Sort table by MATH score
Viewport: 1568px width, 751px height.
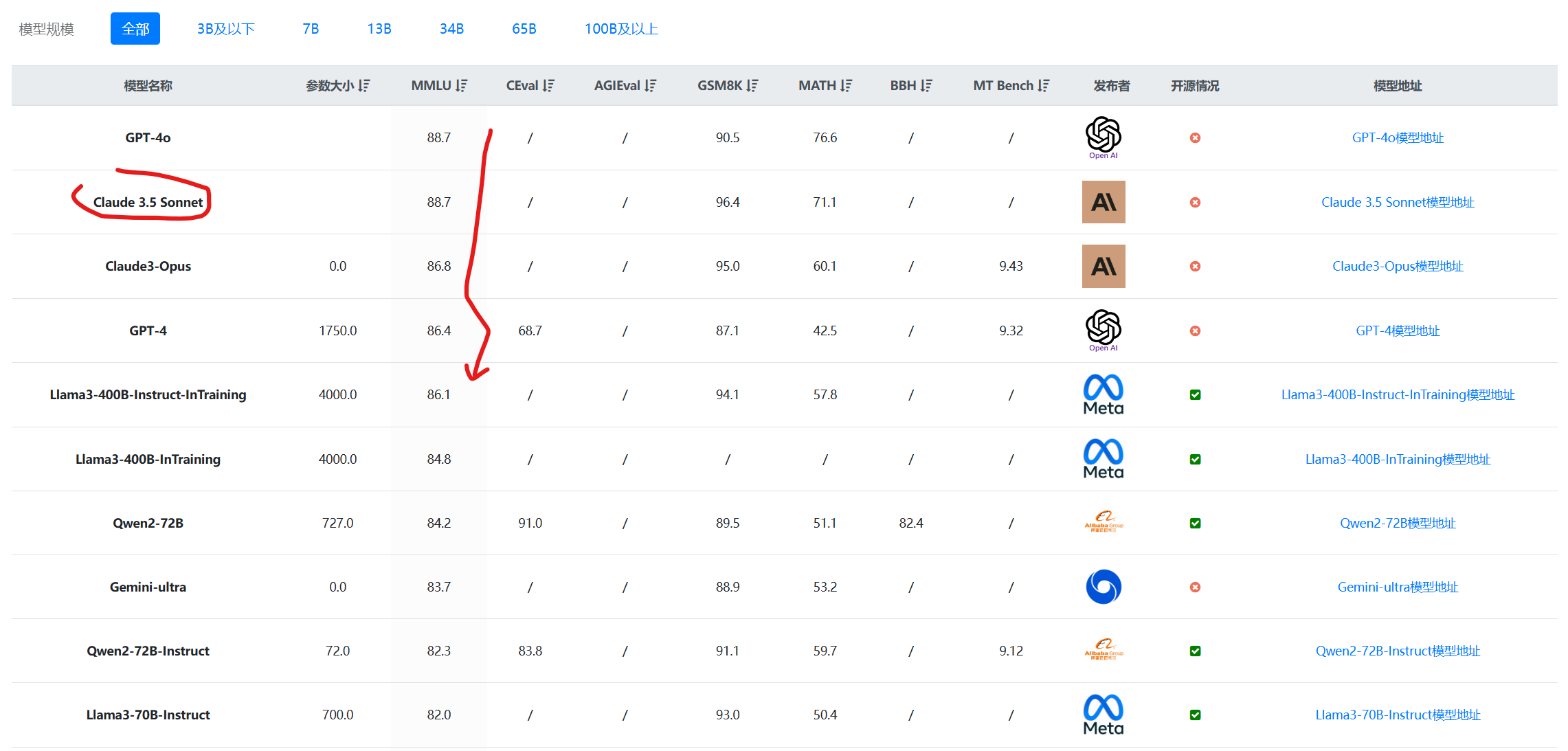tap(846, 85)
